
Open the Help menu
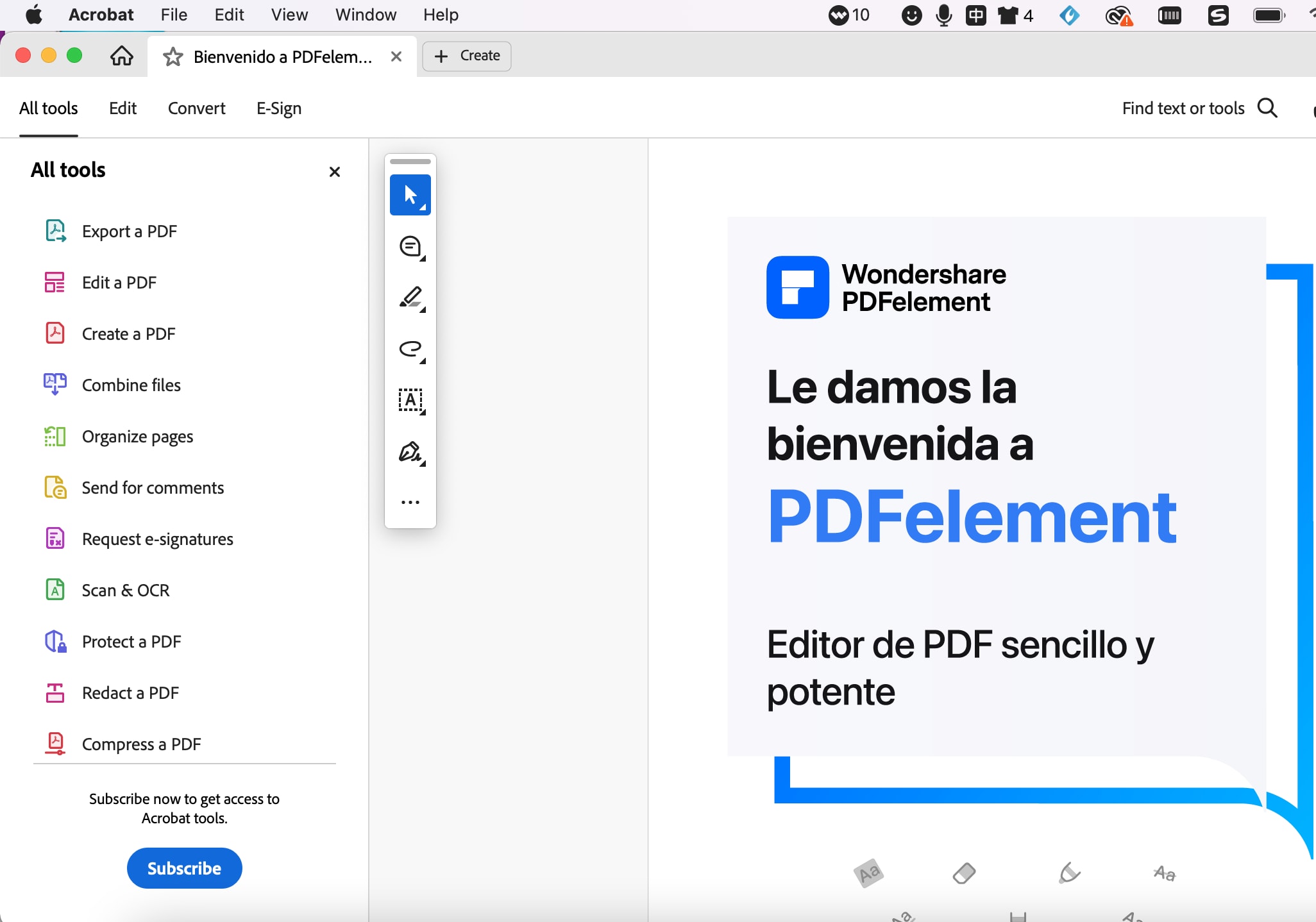[x=441, y=15]
